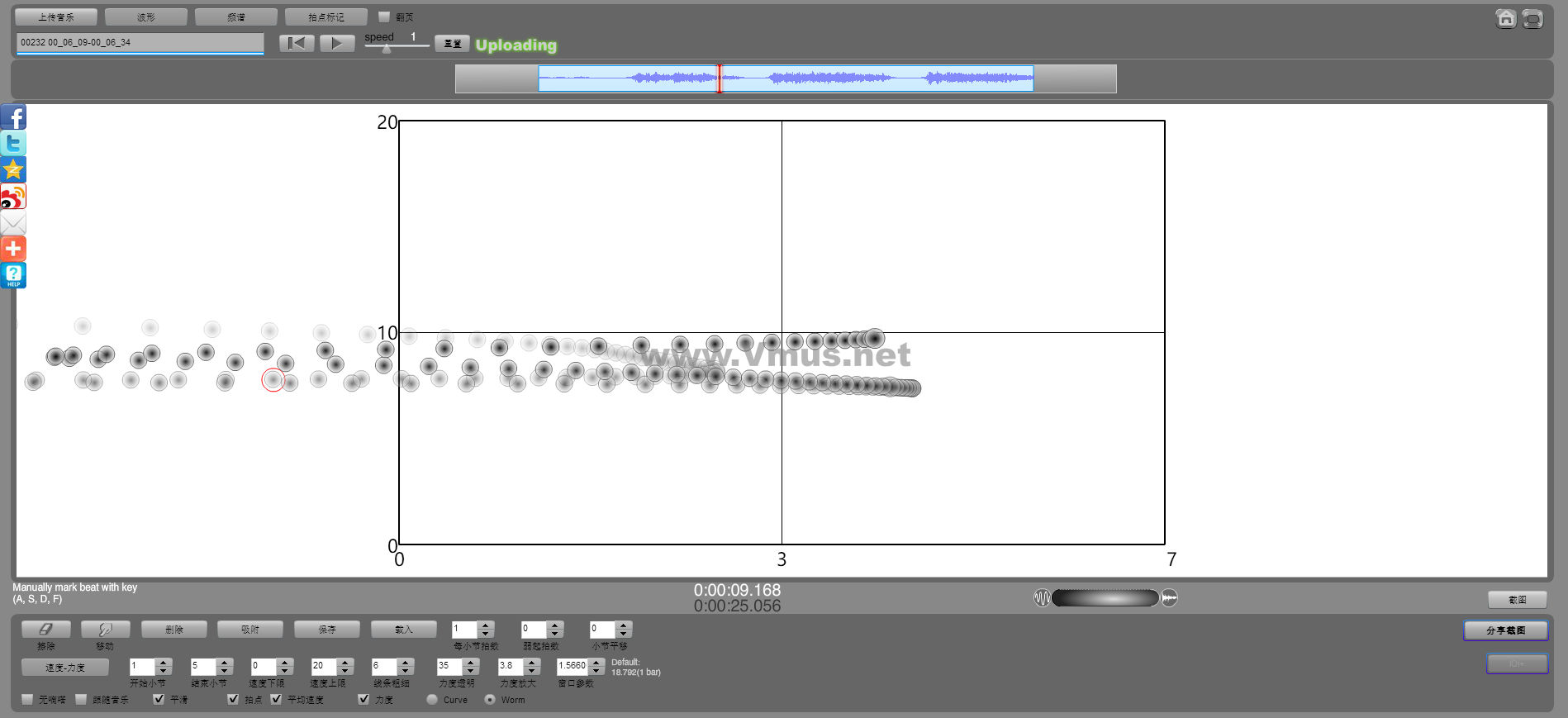
Task: Select the move (移动) tool icon
Action: coord(105,630)
